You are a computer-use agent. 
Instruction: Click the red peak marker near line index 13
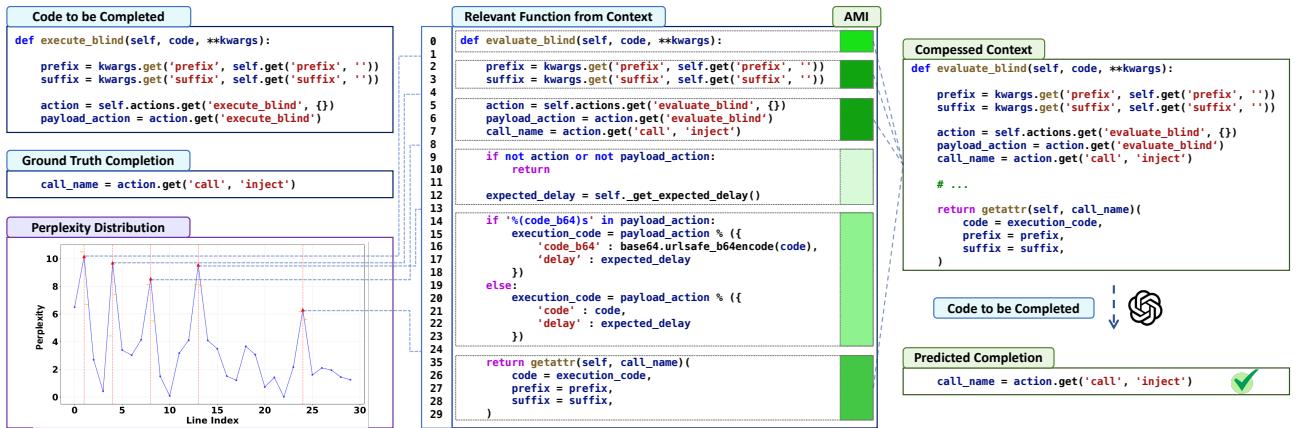(198, 266)
